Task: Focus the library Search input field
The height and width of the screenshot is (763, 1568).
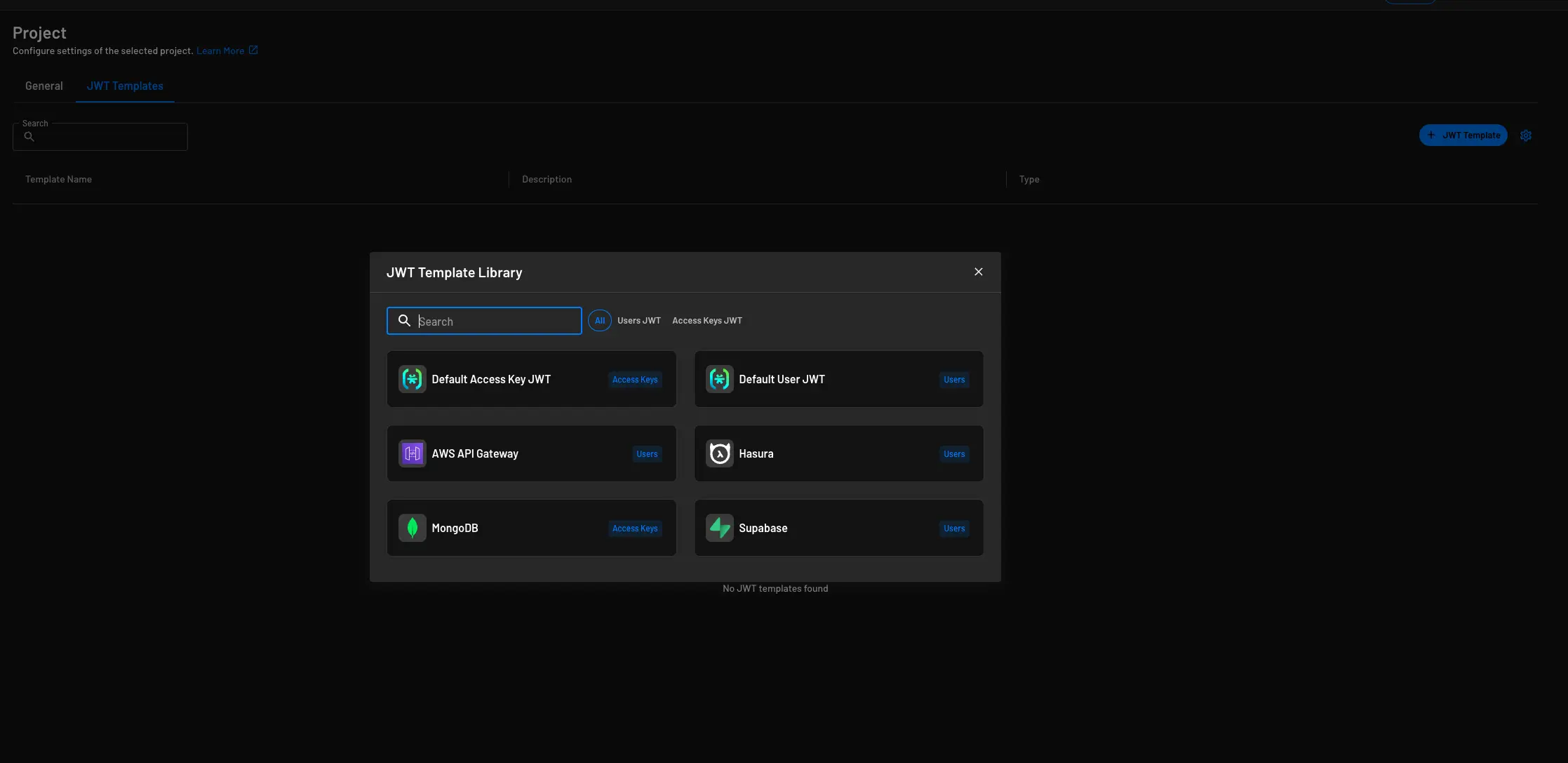Action: (x=484, y=321)
